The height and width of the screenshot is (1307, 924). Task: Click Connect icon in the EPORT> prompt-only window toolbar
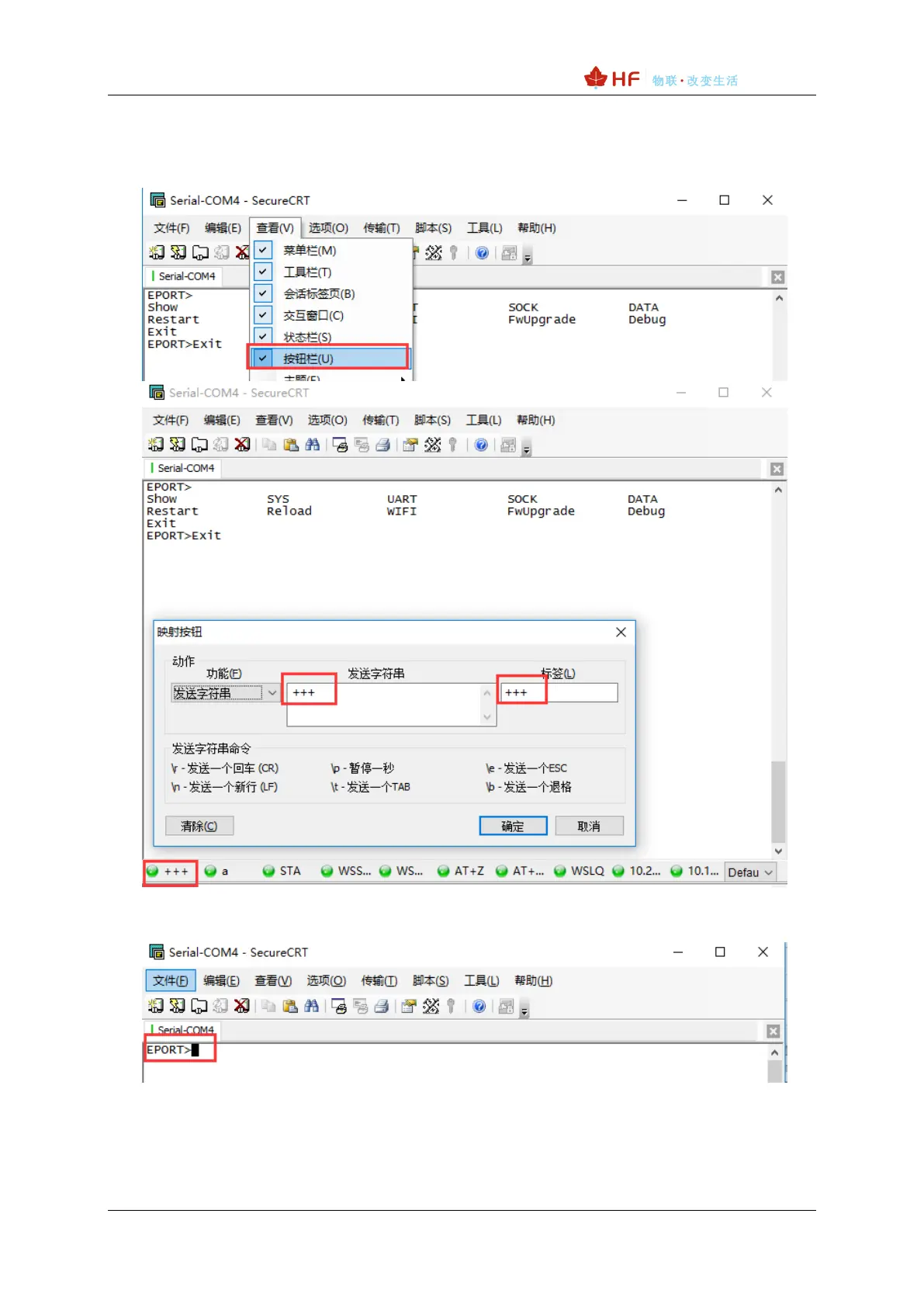(156, 1006)
